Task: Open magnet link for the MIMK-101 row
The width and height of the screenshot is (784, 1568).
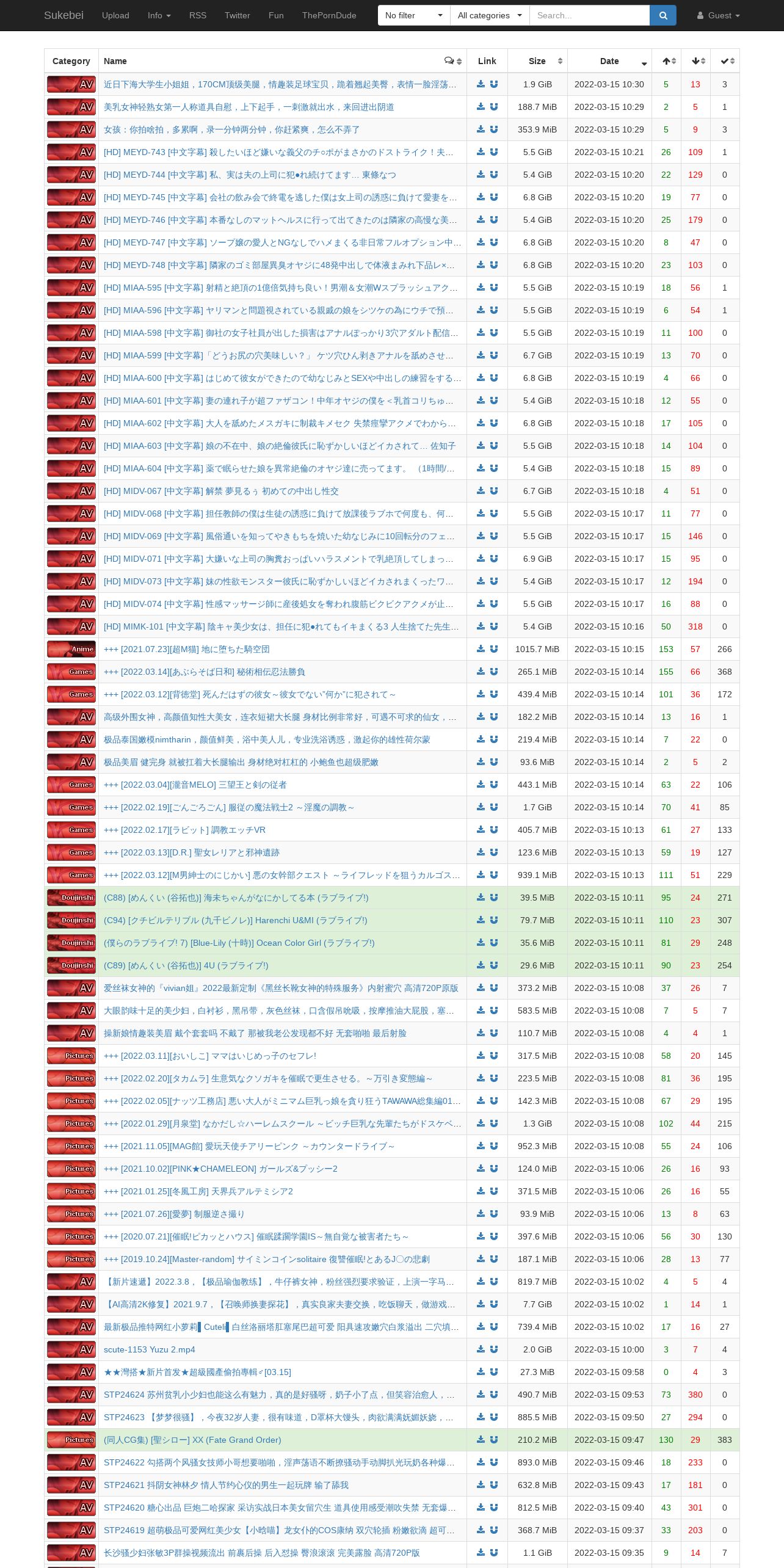Action: pyautogui.click(x=494, y=626)
